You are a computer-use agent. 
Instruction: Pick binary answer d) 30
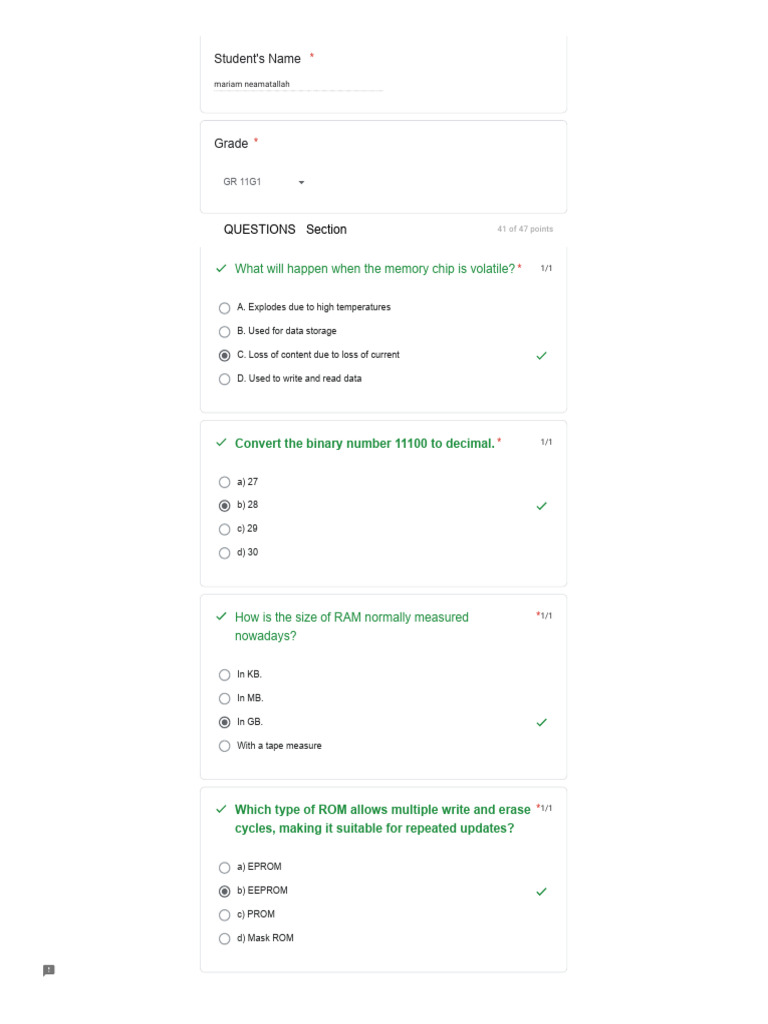click(224, 553)
